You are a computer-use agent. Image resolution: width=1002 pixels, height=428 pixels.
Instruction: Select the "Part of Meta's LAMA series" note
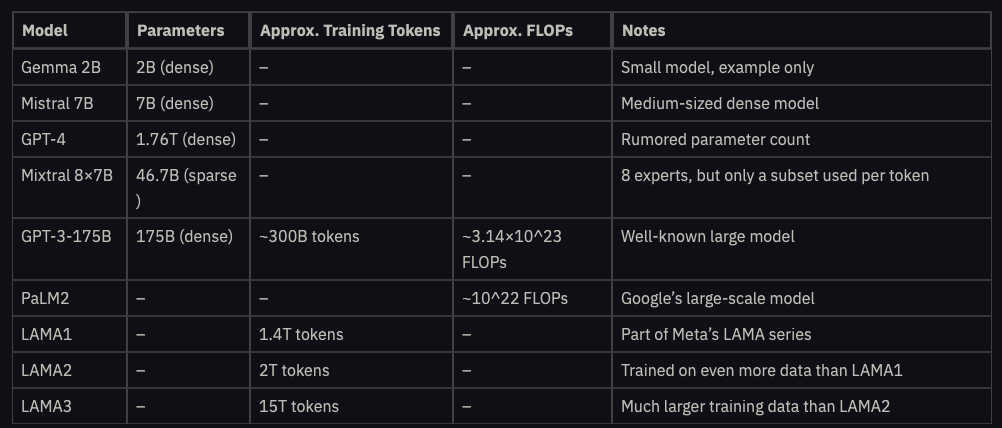click(716, 334)
